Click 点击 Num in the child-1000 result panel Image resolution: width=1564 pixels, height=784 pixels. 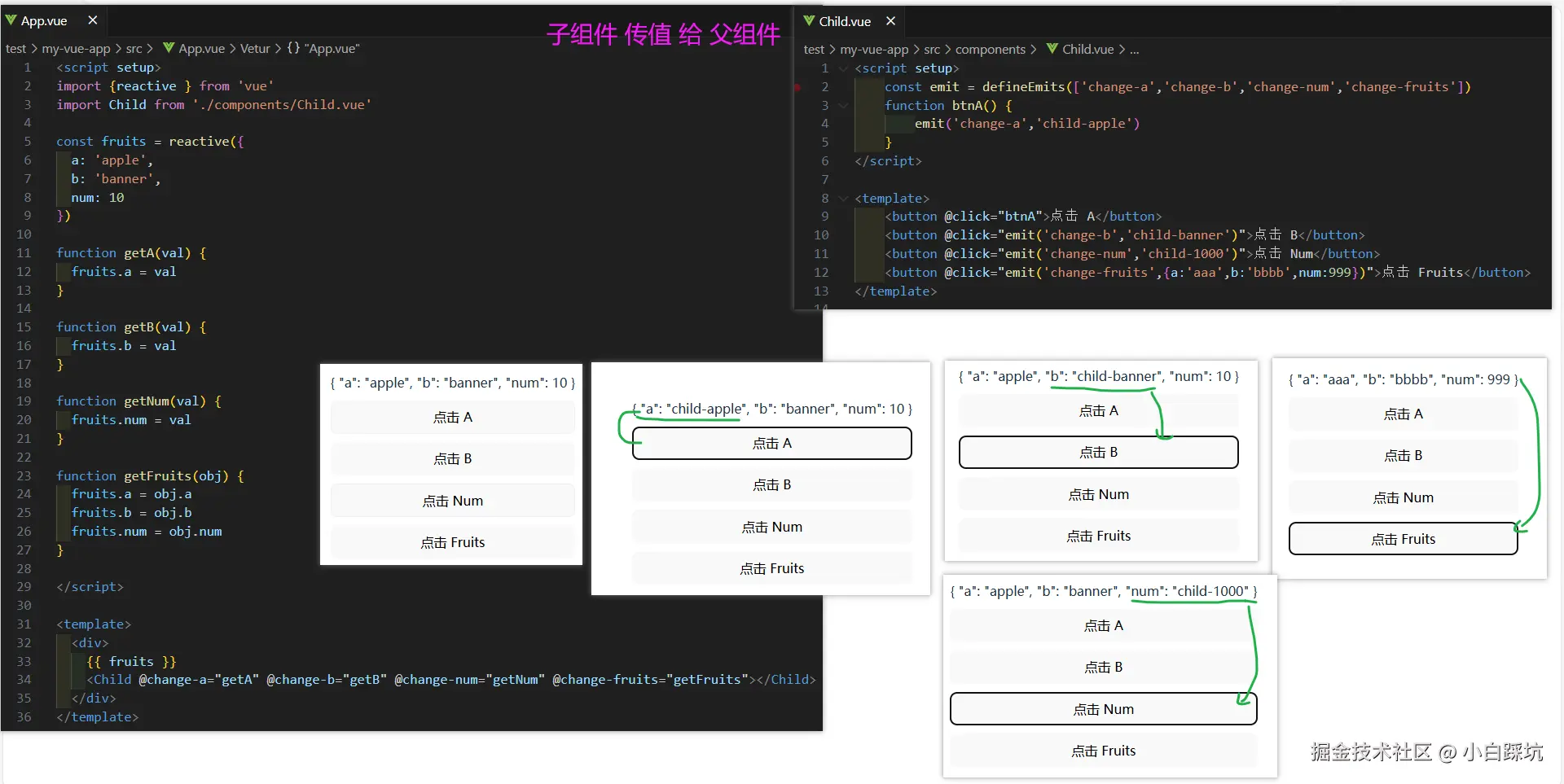pos(1104,710)
